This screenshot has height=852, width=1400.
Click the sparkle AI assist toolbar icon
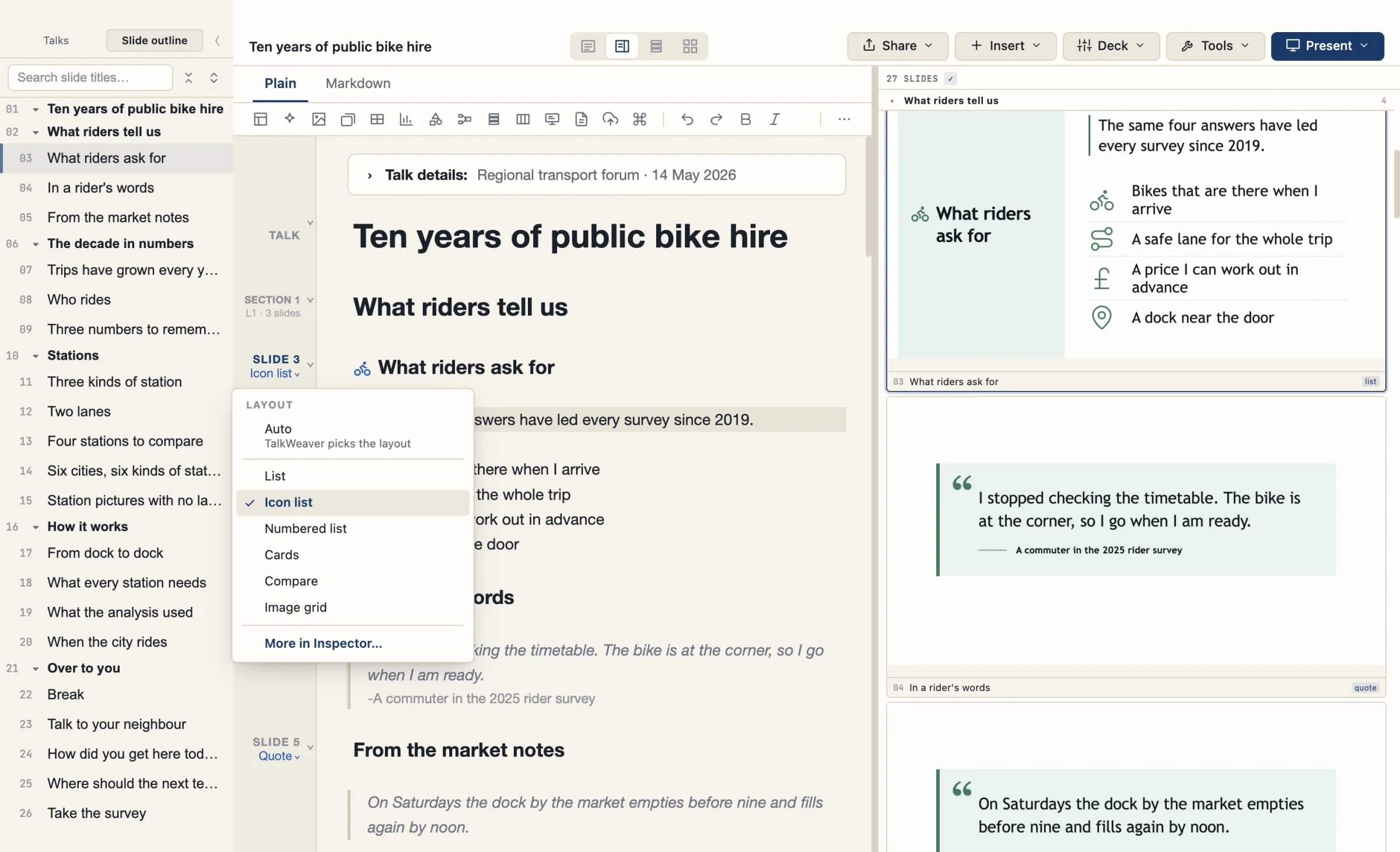point(289,120)
